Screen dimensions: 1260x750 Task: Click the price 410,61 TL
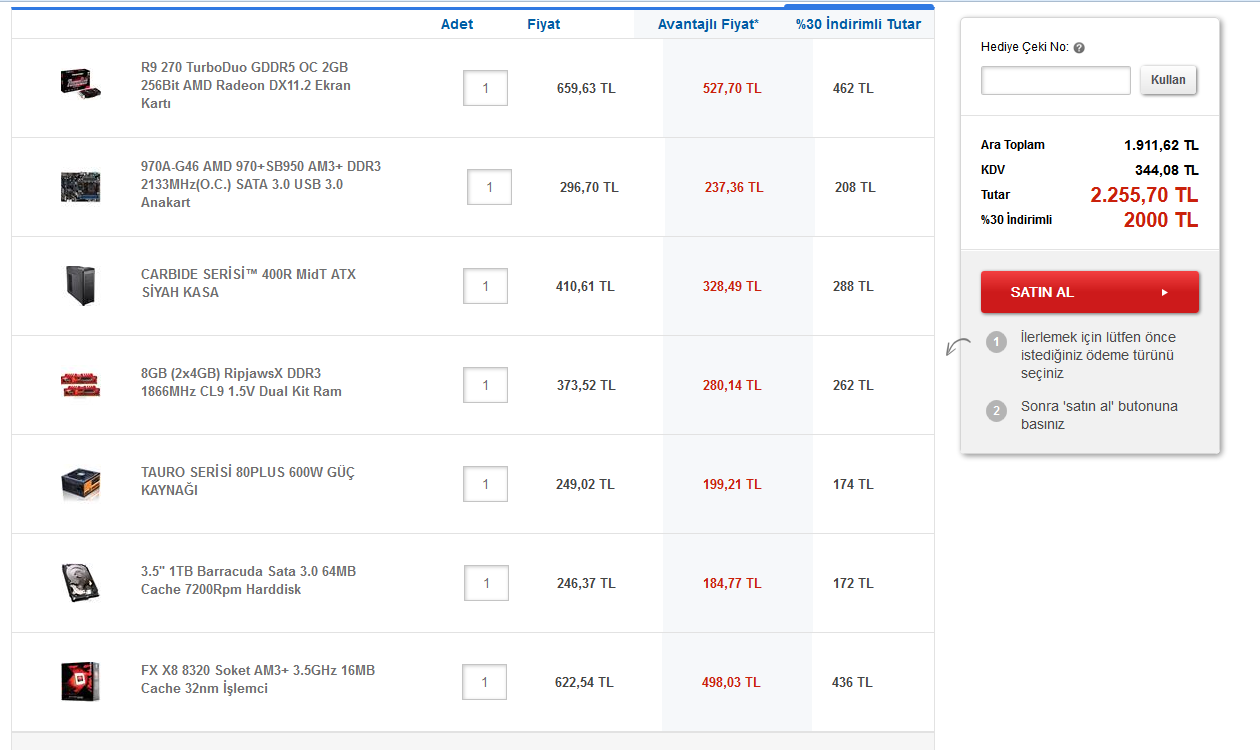pos(585,286)
